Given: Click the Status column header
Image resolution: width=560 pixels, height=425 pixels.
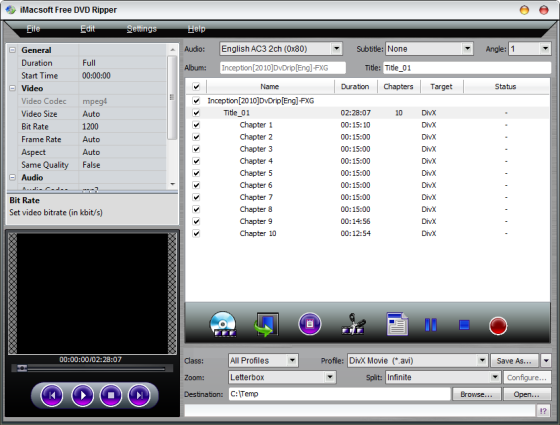Looking at the screenshot, I should 506,86.
